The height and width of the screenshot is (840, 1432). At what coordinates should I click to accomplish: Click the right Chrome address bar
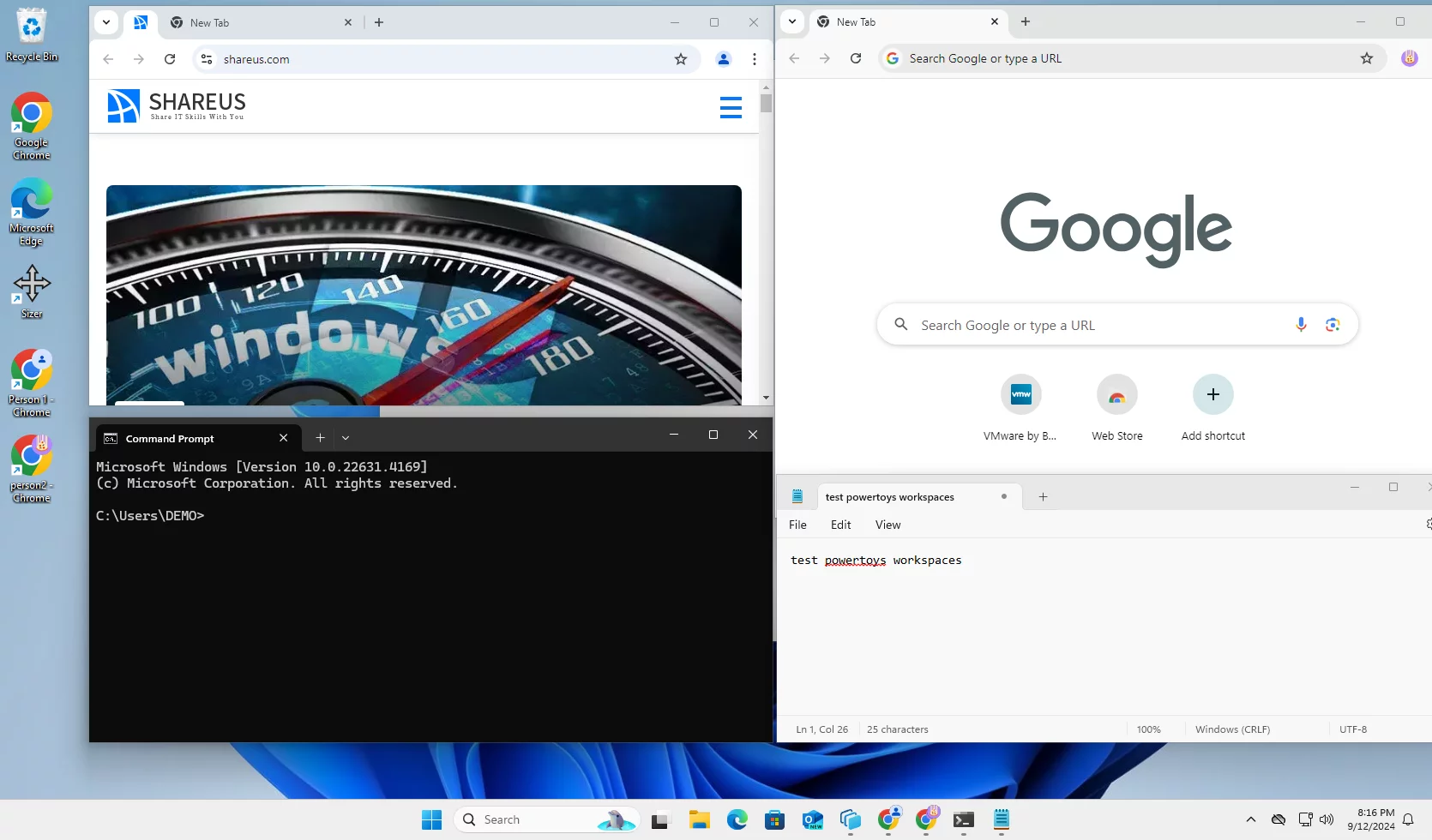(1132, 58)
